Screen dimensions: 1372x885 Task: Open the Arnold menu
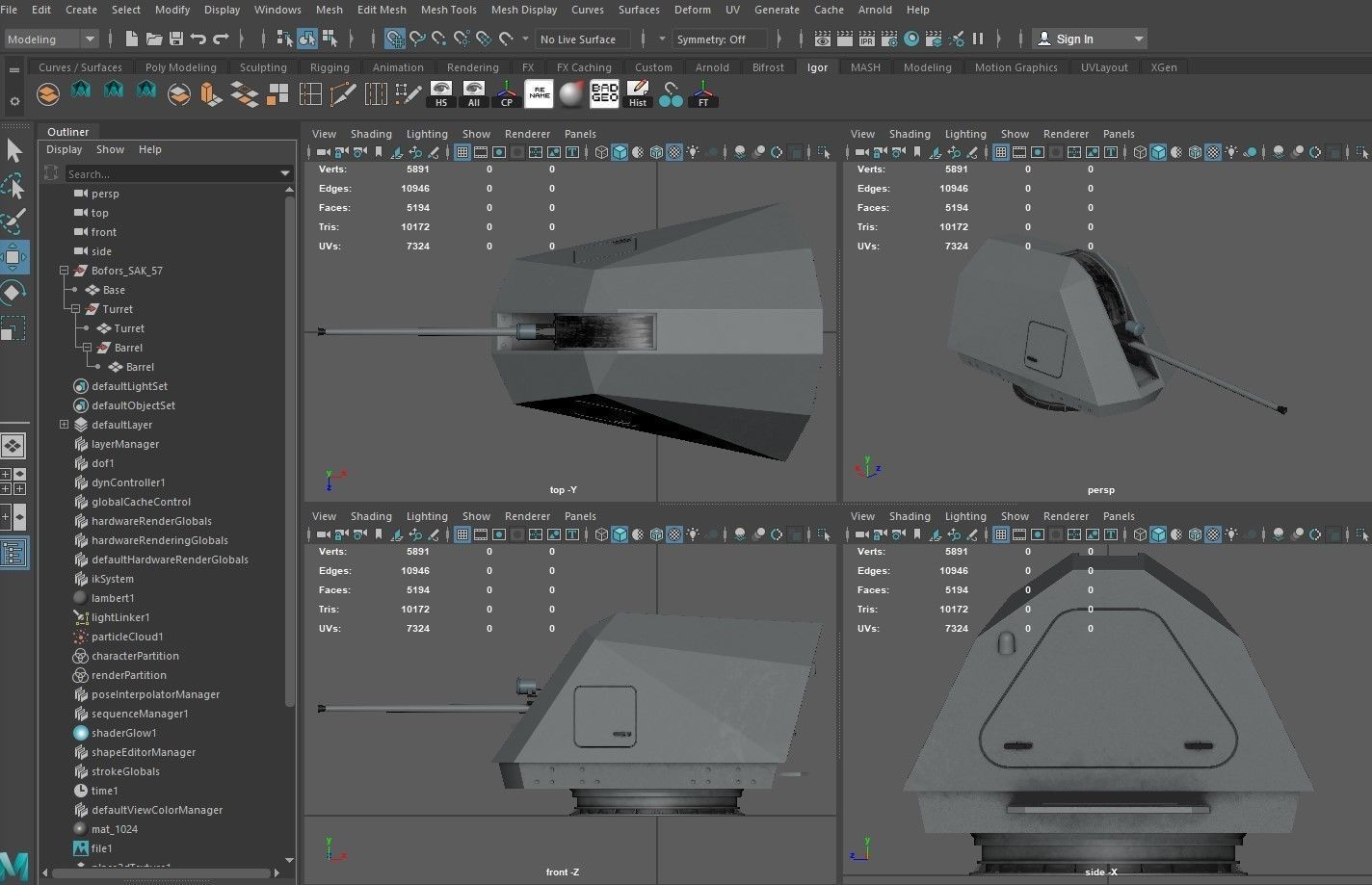pos(875,10)
